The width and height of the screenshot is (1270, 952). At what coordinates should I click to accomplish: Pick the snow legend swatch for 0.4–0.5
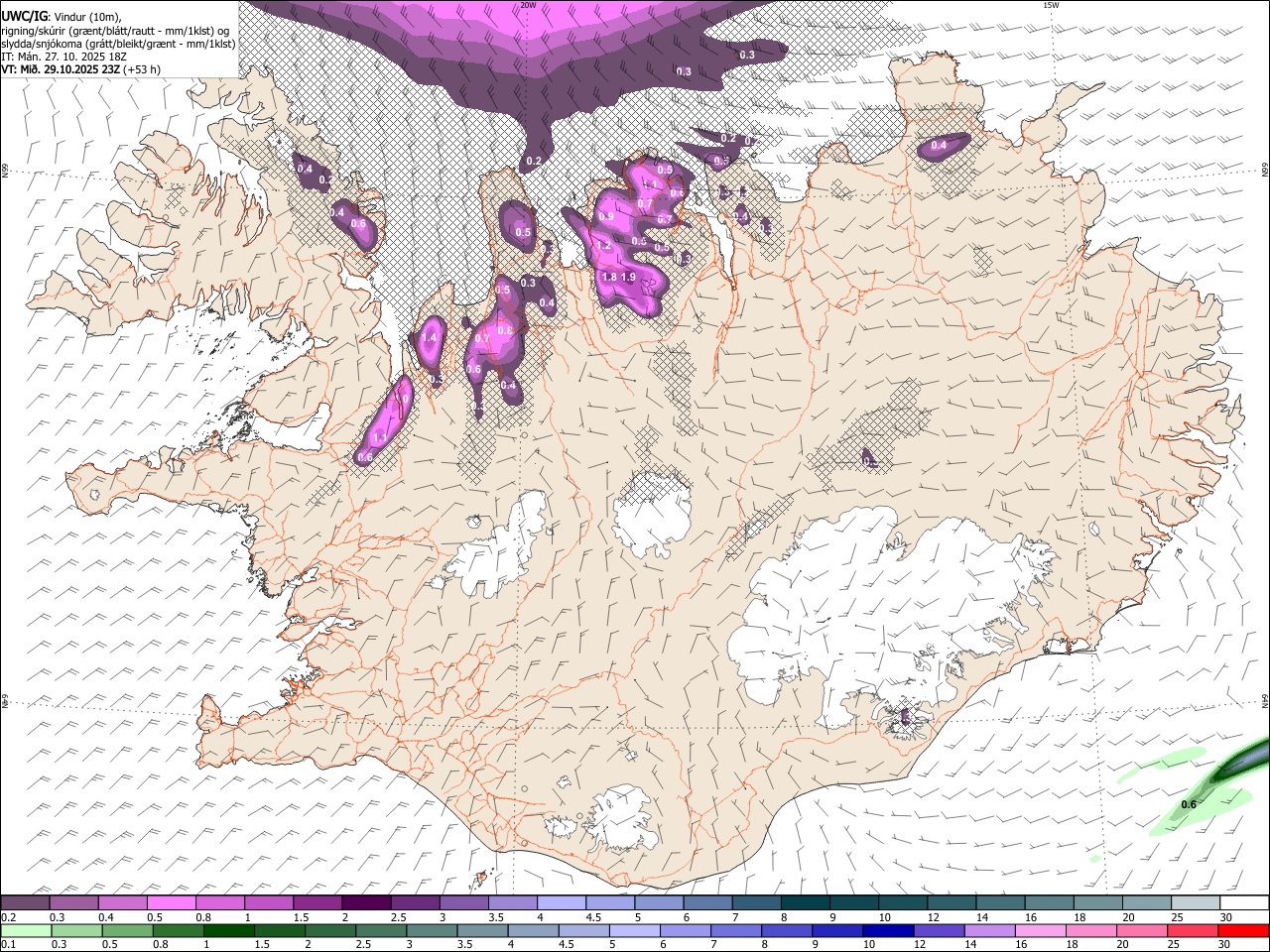pos(123,903)
